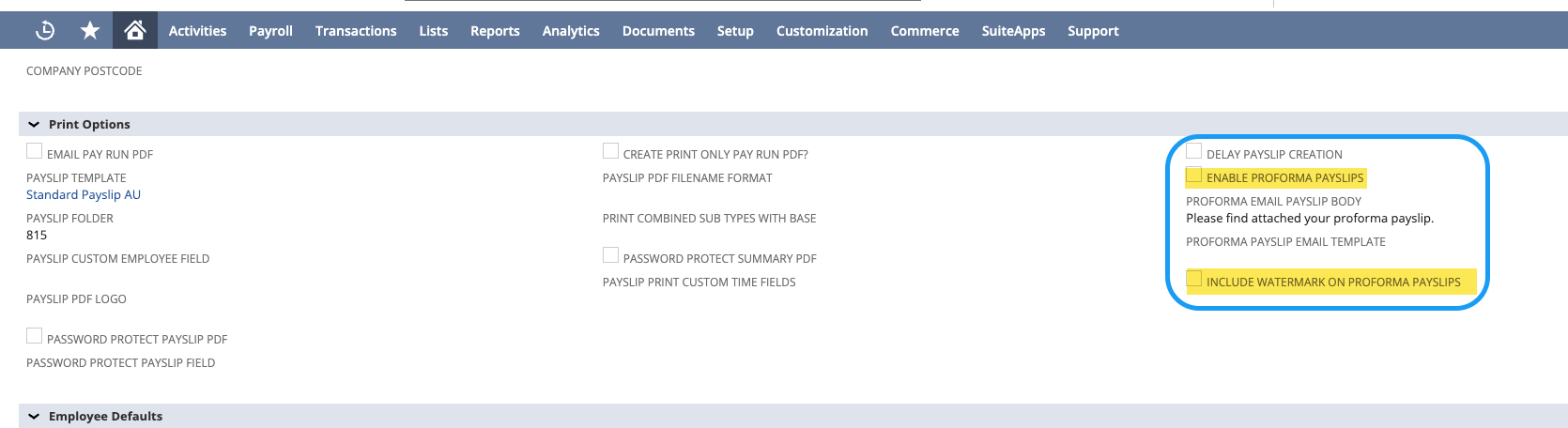
Task: Open the Setup menu
Action: pyautogui.click(x=735, y=31)
